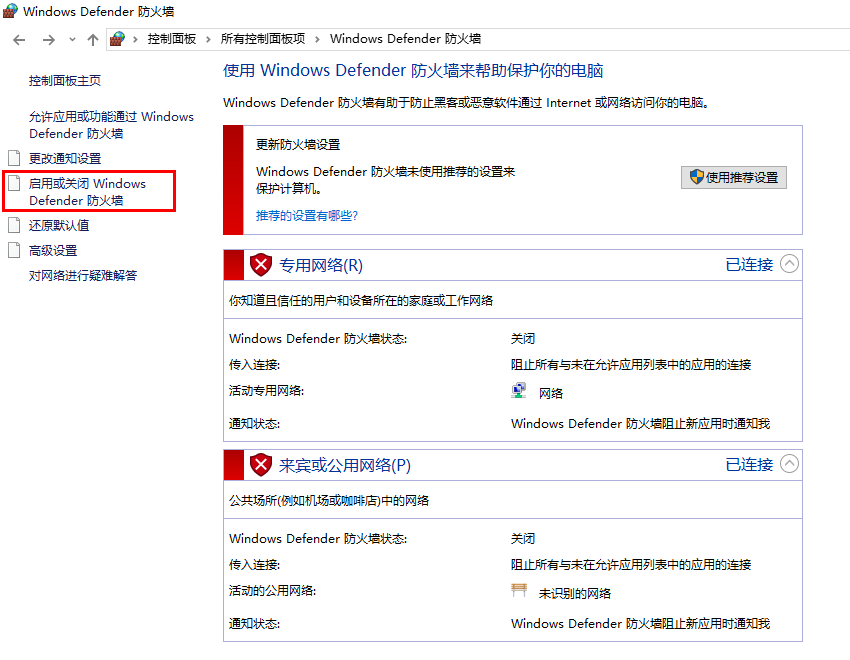This screenshot has height=660, width=850.
Task: Expand chevron before 控制面板 breadcrumb
Action: [135, 39]
